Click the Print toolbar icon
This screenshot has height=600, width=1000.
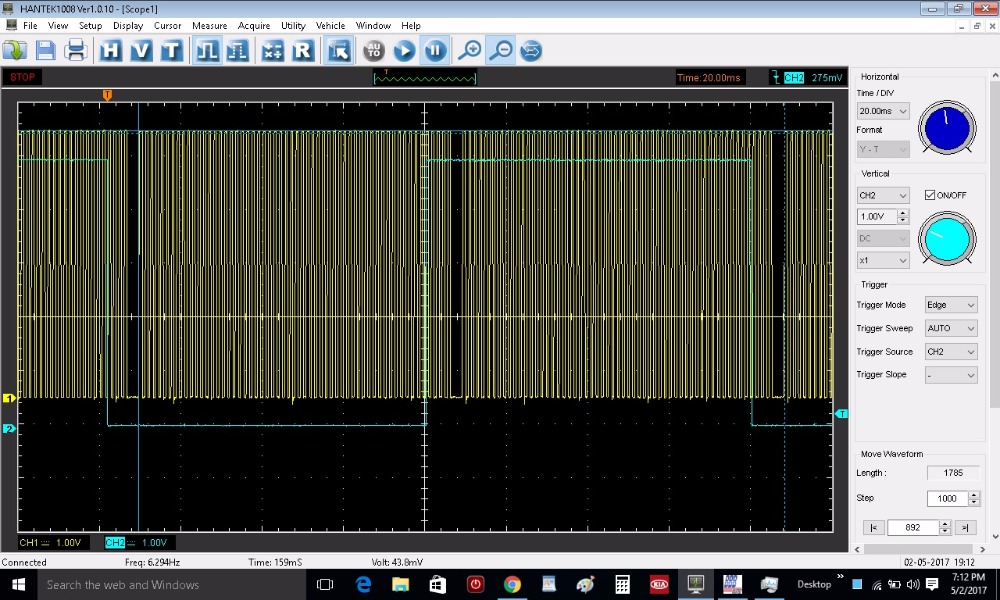pos(76,50)
